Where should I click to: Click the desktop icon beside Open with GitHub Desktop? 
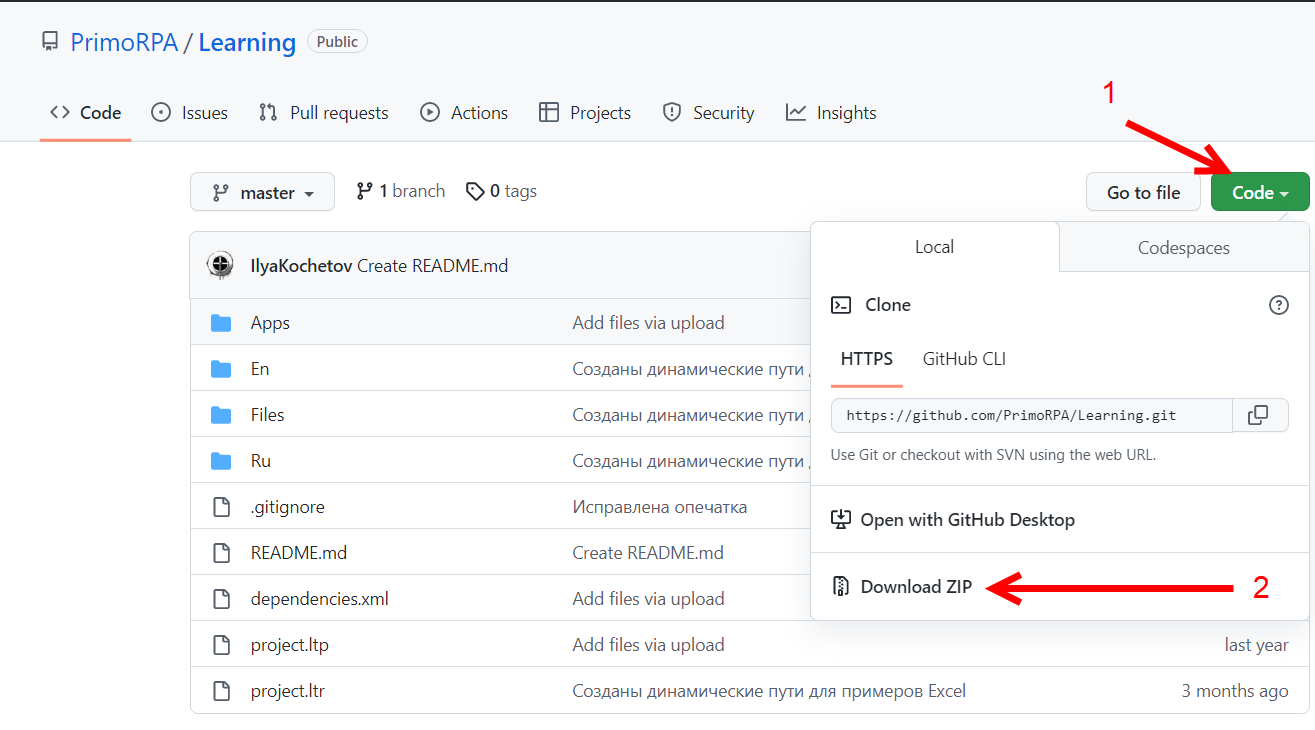(x=841, y=520)
